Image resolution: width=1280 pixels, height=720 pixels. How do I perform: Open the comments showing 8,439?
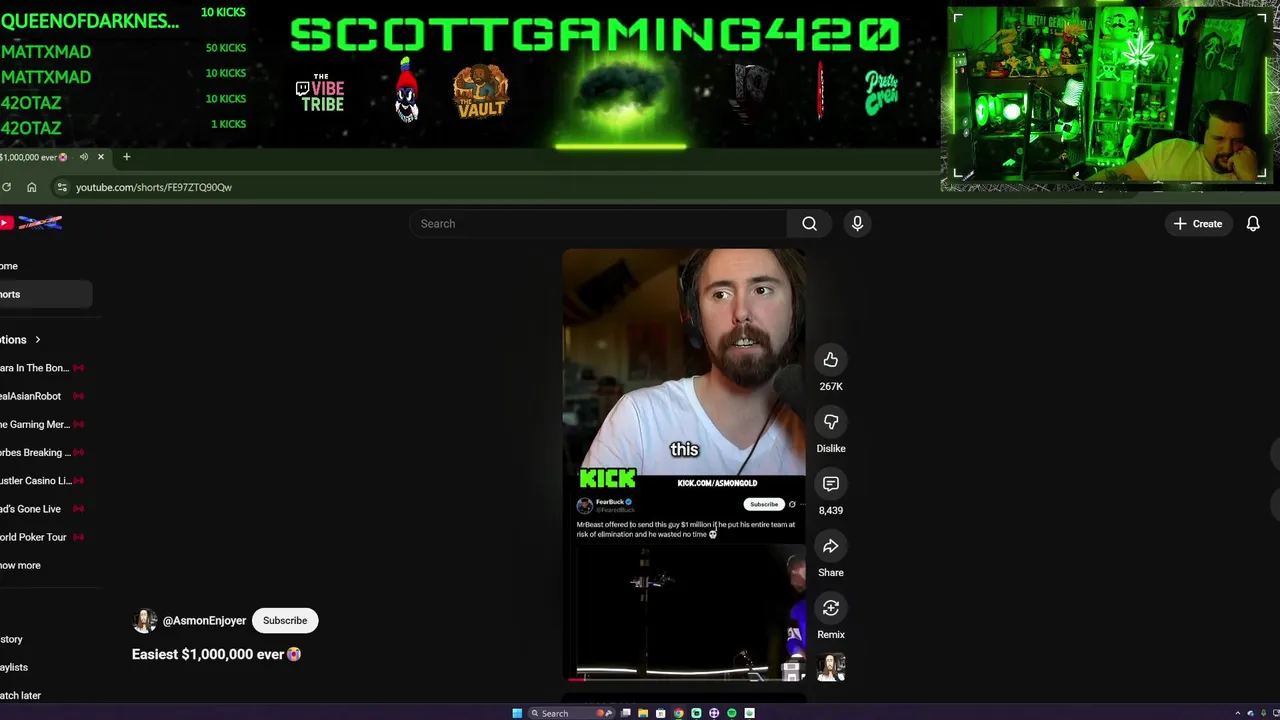[x=830, y=484]
